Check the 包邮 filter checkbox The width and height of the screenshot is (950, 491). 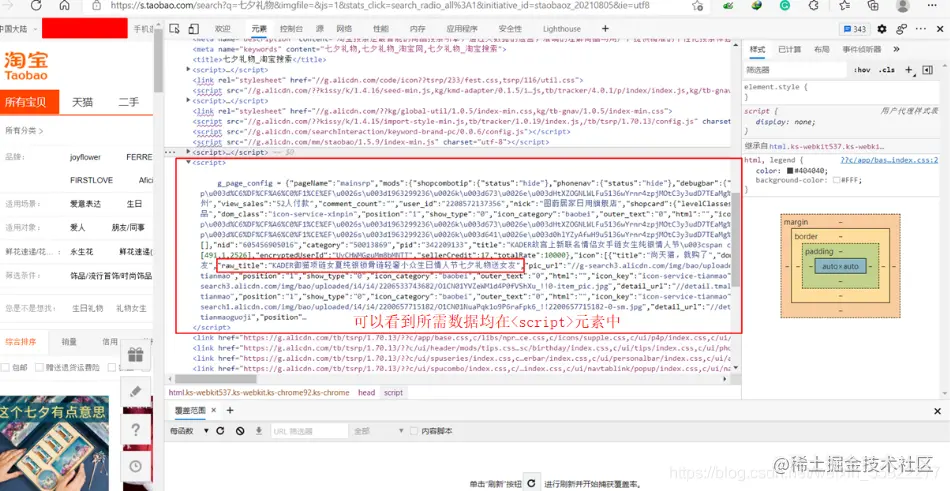coord(5,367)
